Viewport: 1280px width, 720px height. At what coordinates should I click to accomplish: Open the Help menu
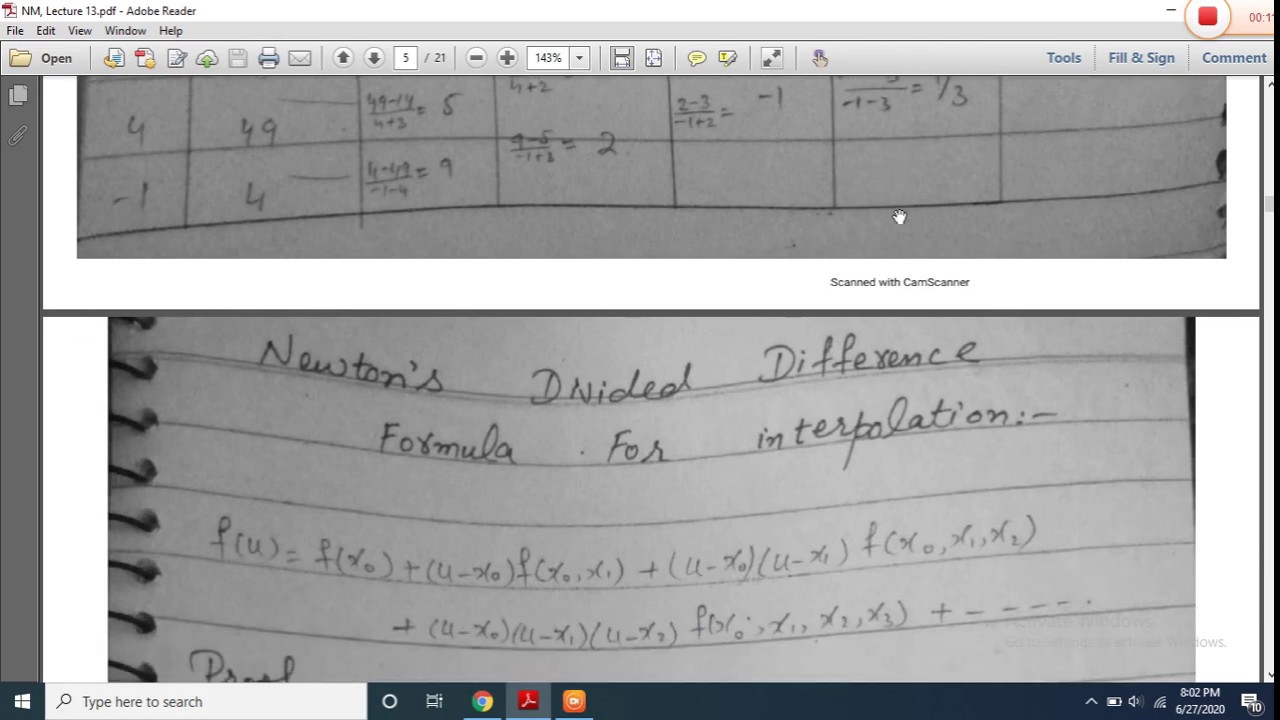click(x=171, y=31)
